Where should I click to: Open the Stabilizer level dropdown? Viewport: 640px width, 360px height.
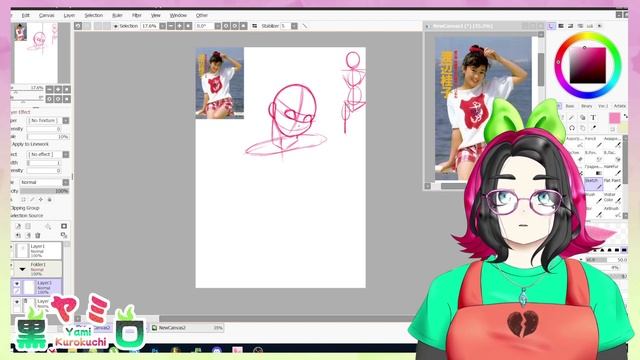[x=294, y=26]
